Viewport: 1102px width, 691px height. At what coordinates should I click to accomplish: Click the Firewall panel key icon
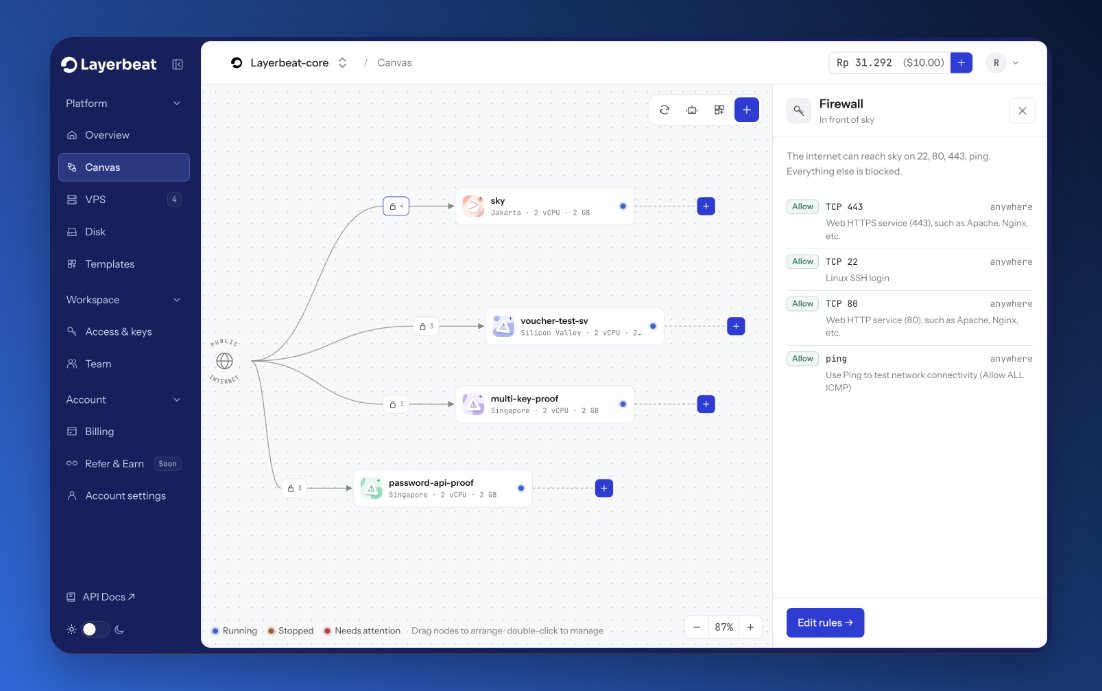(x=798, y=110)
